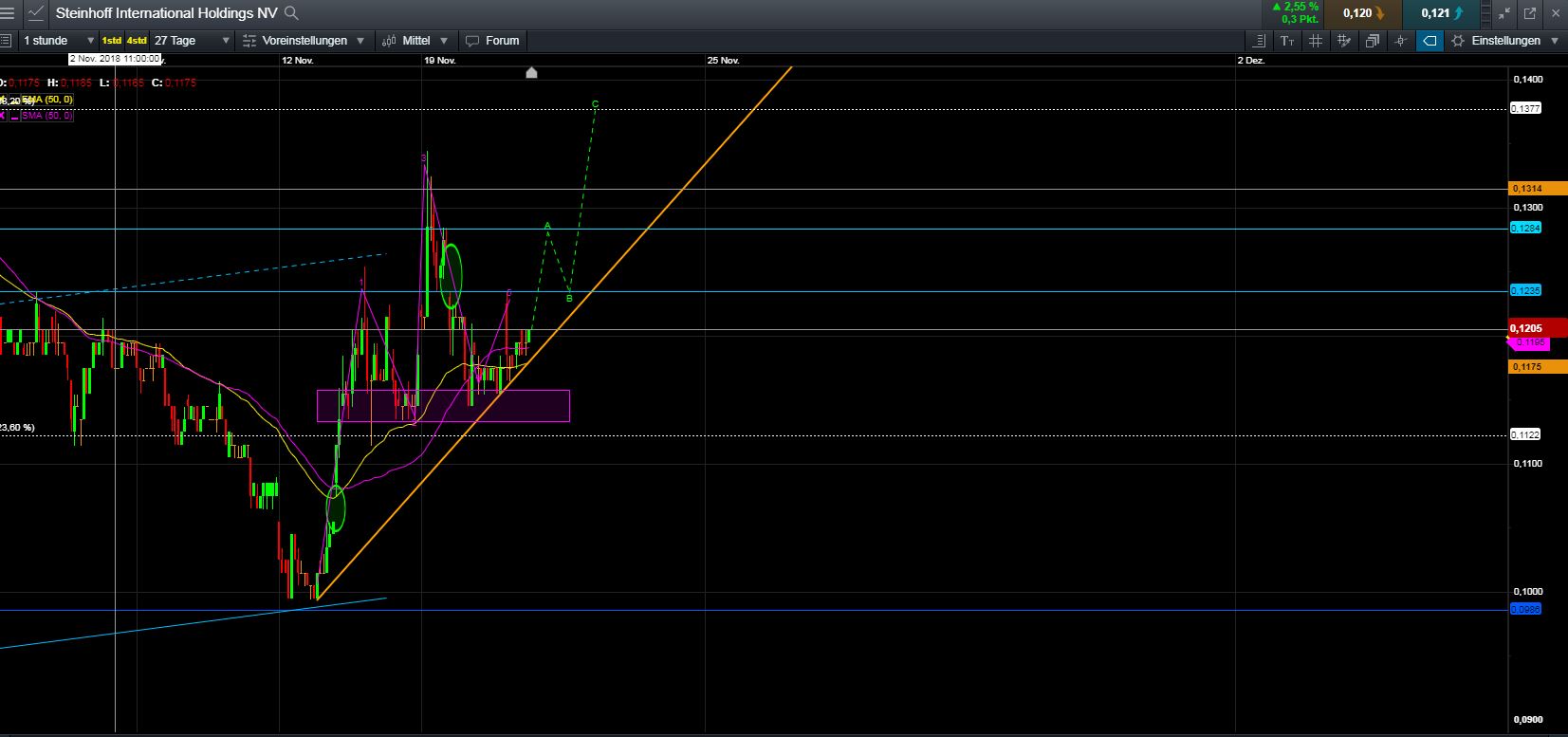1568x737 pixels.
Task: Click the Steinhoff International Holdings NV title
Action: tap(168, 13)
